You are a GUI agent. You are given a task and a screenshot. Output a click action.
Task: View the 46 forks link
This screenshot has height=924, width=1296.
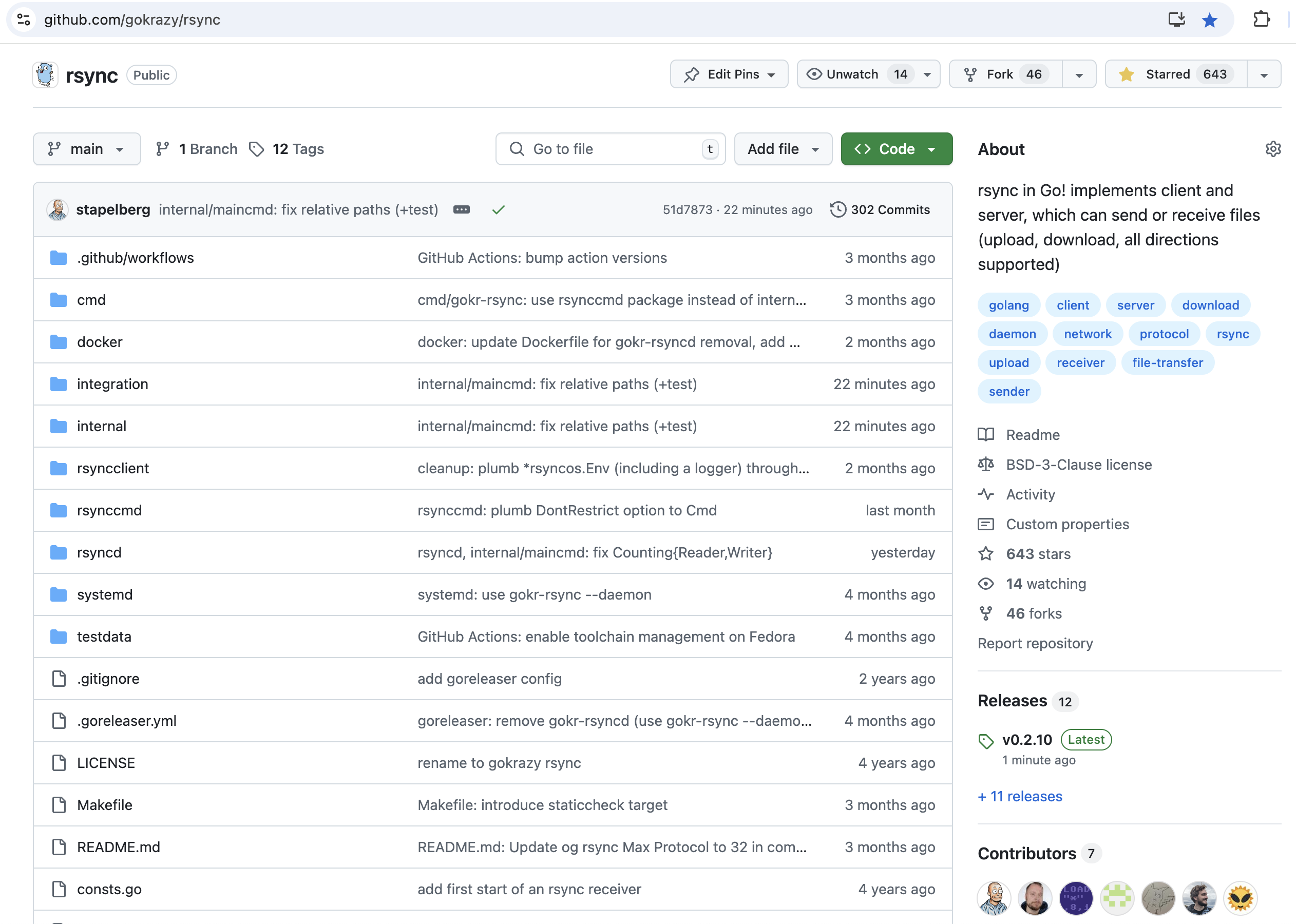pos(1020,613)
